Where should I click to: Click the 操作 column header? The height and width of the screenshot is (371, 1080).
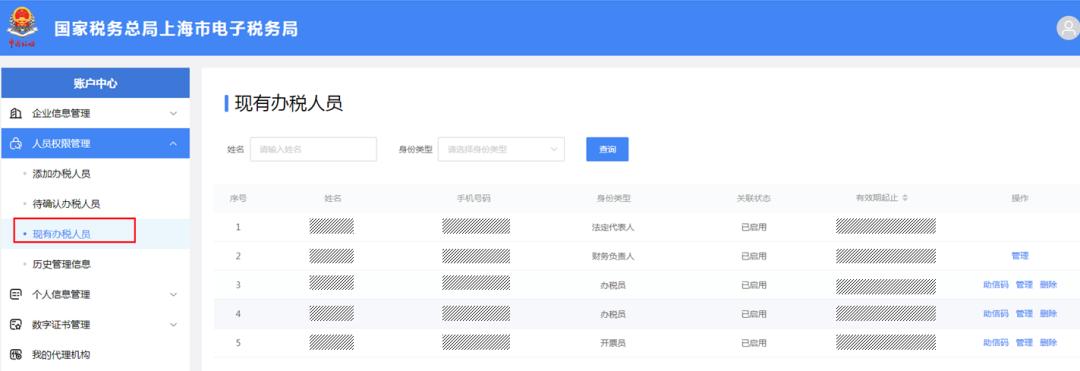[x=1019, y=198]
